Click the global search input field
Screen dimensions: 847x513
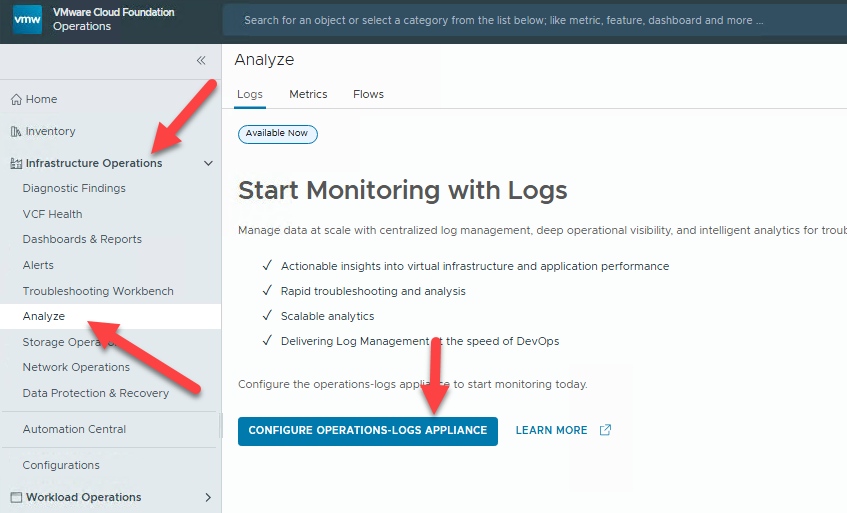[x=530, y=20]
